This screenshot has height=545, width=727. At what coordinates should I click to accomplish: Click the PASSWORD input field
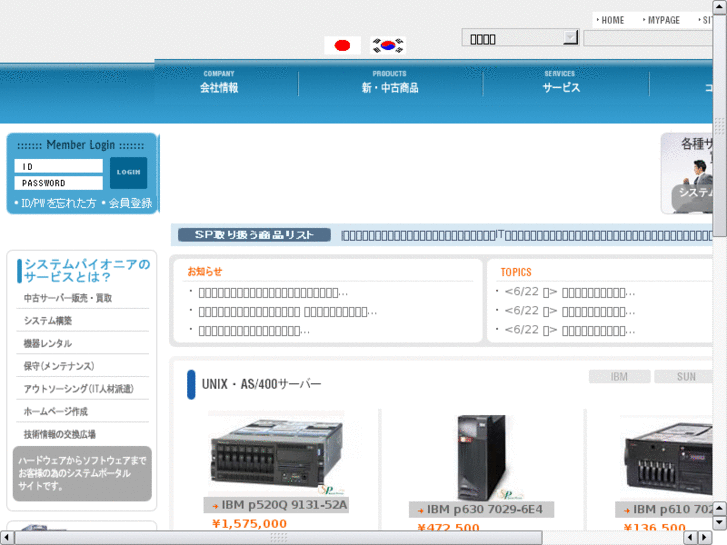tap(58, 183)
